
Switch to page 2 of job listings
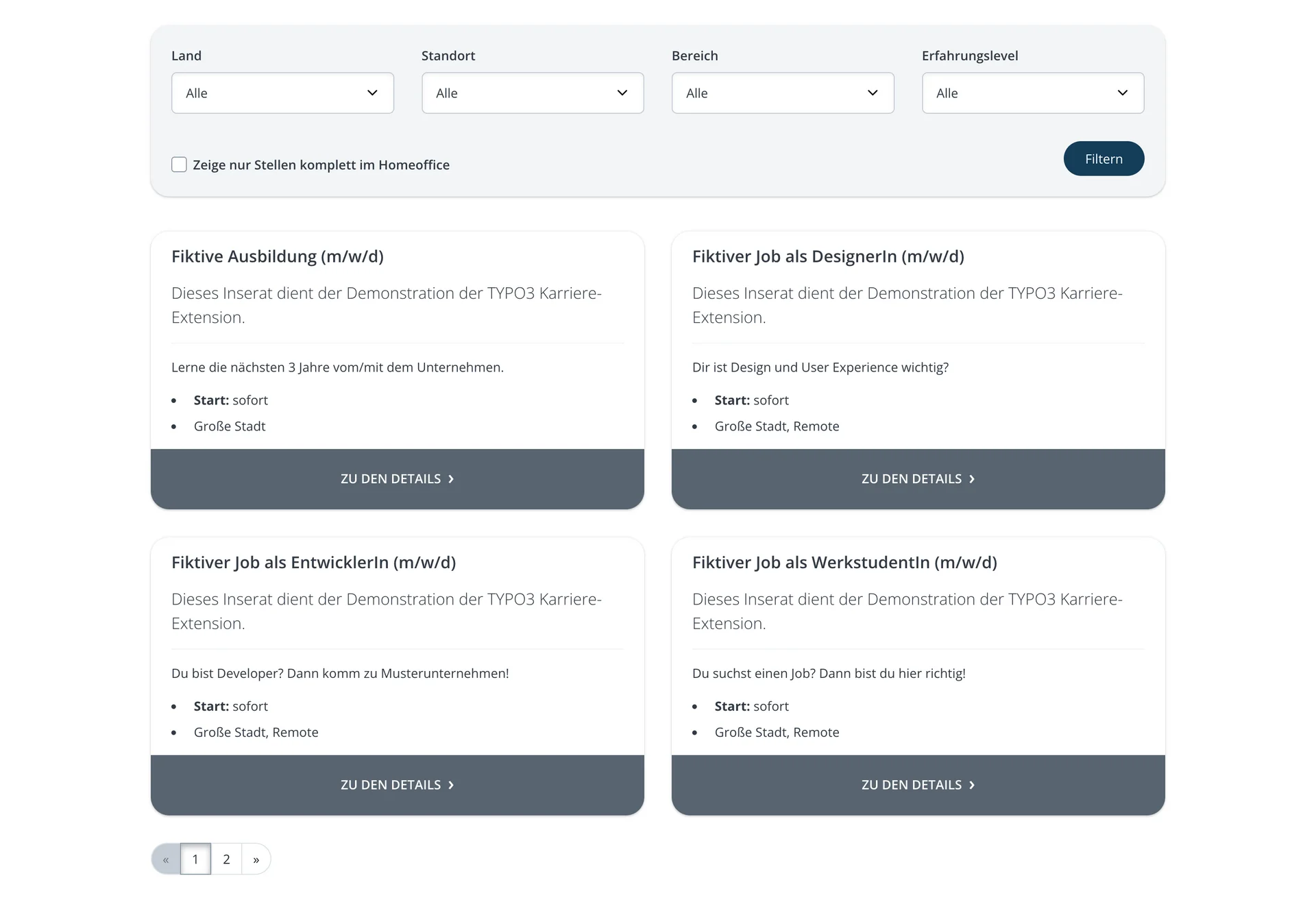pyautogui.click(x=226, y=859)
